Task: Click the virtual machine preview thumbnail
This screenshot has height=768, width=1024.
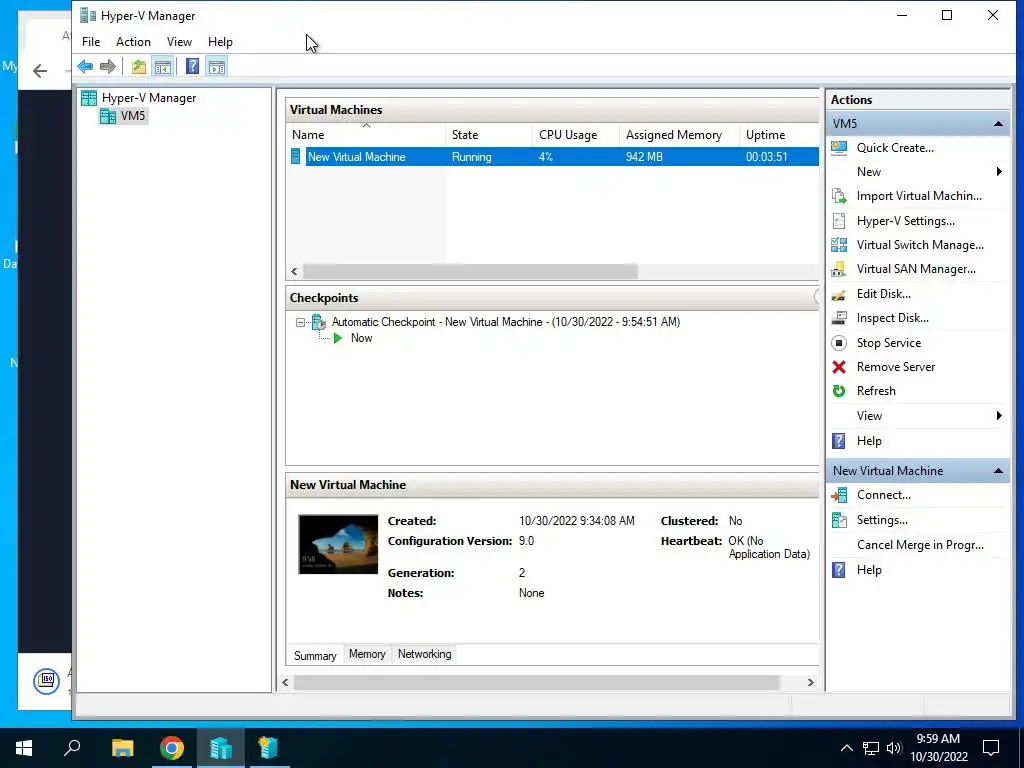Action: (338, 545)
